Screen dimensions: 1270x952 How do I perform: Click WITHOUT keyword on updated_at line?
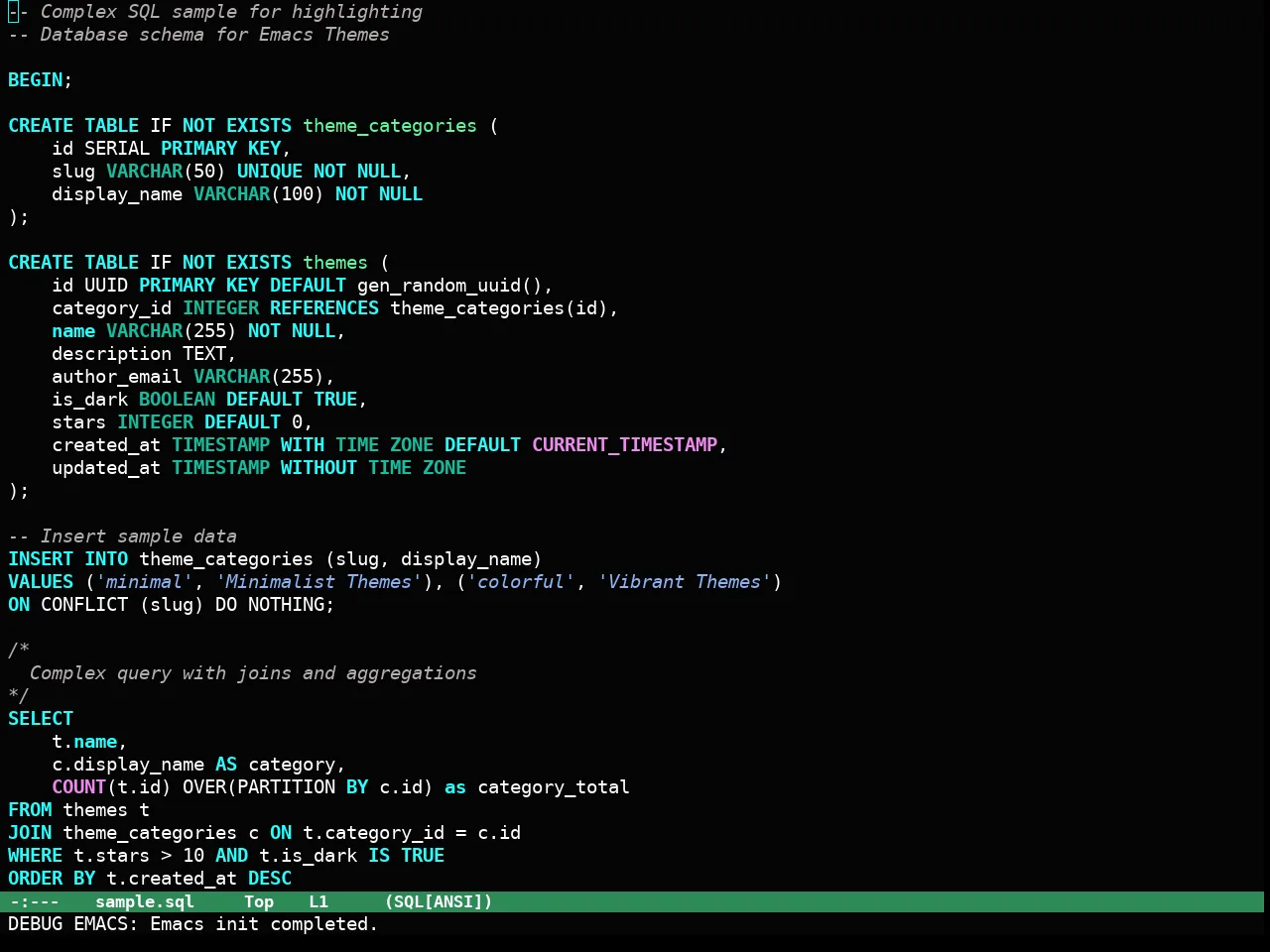coord(318,468)
